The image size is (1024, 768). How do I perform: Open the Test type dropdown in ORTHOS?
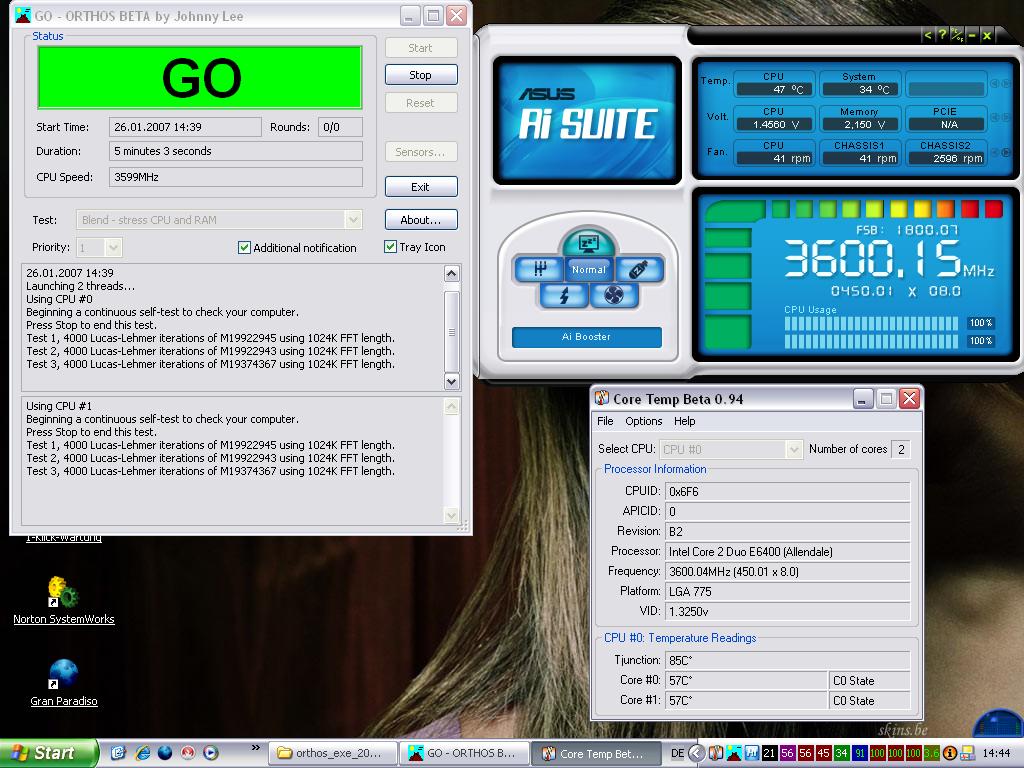click(x=353, y=220)
